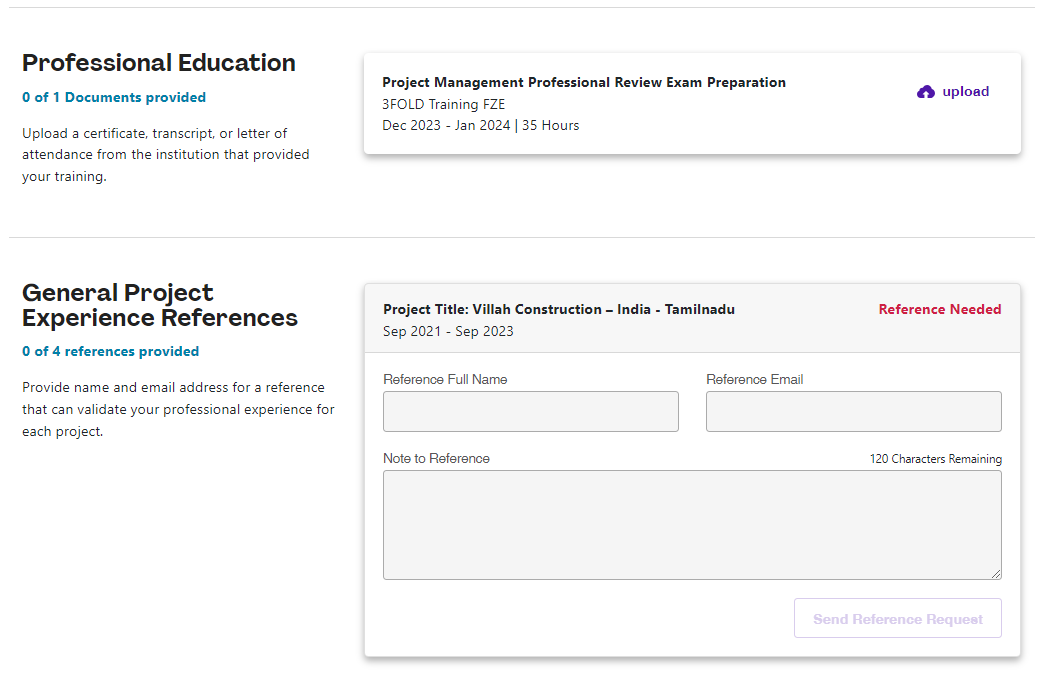Click the "Sep 2021 - Sep 2023" project date range
Image resolution: width=1064 pixels, height=673 pixels.
[448, 332]
